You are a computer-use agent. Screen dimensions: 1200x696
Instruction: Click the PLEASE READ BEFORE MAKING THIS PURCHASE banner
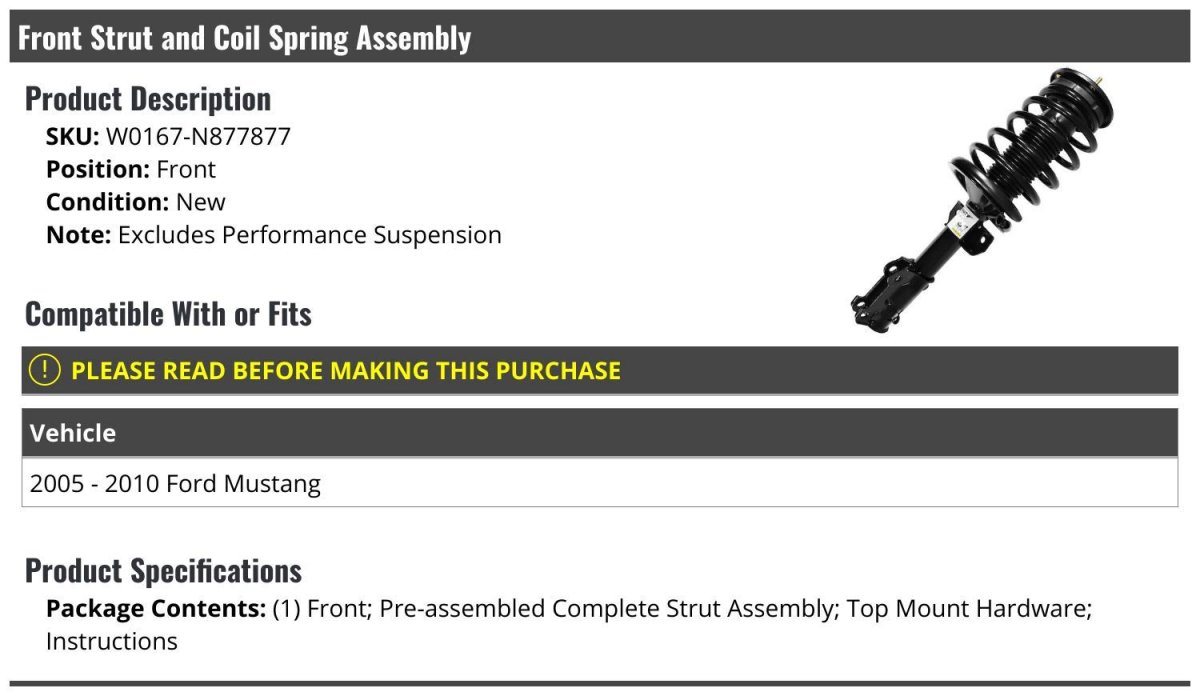pyautogui.click(x=600, y=370)
